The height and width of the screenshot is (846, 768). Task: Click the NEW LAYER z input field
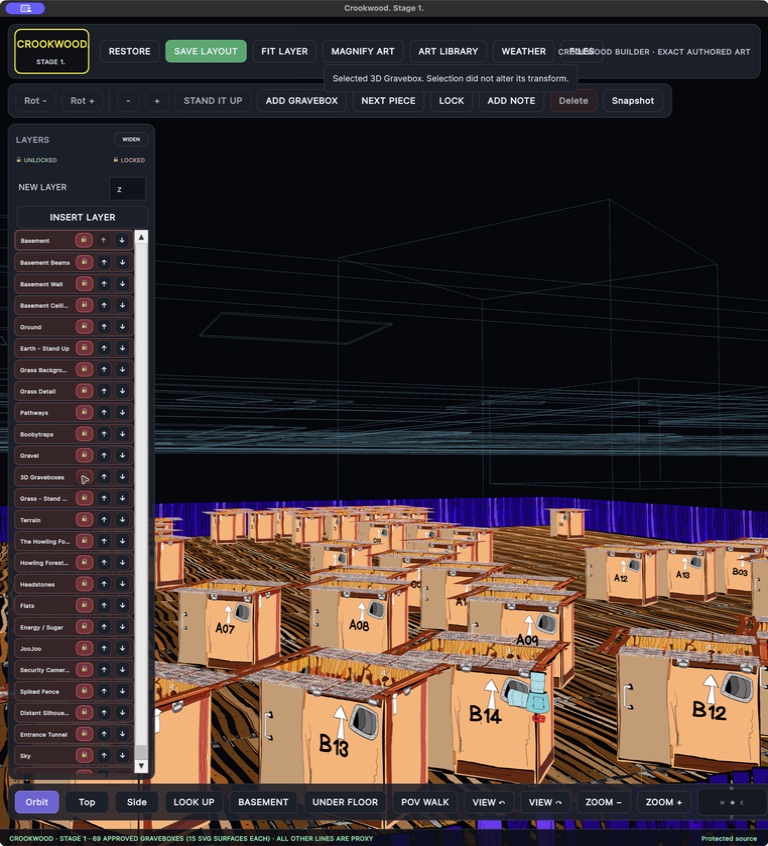[127, 189]
